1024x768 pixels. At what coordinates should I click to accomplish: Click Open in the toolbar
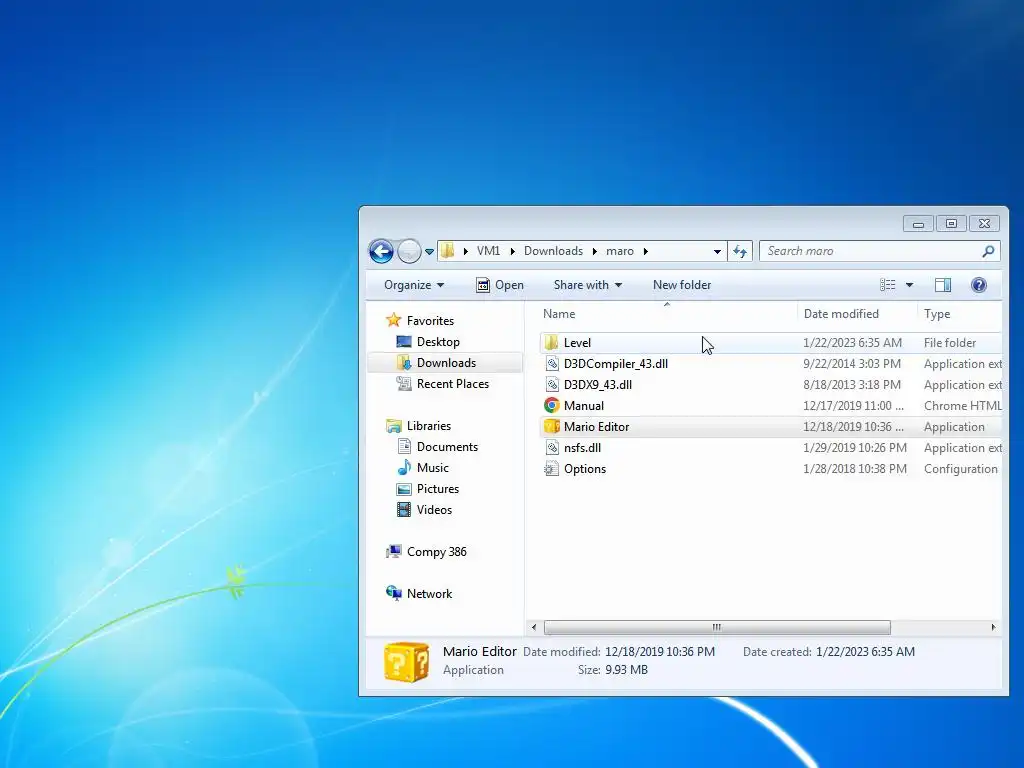pos(500,285)
